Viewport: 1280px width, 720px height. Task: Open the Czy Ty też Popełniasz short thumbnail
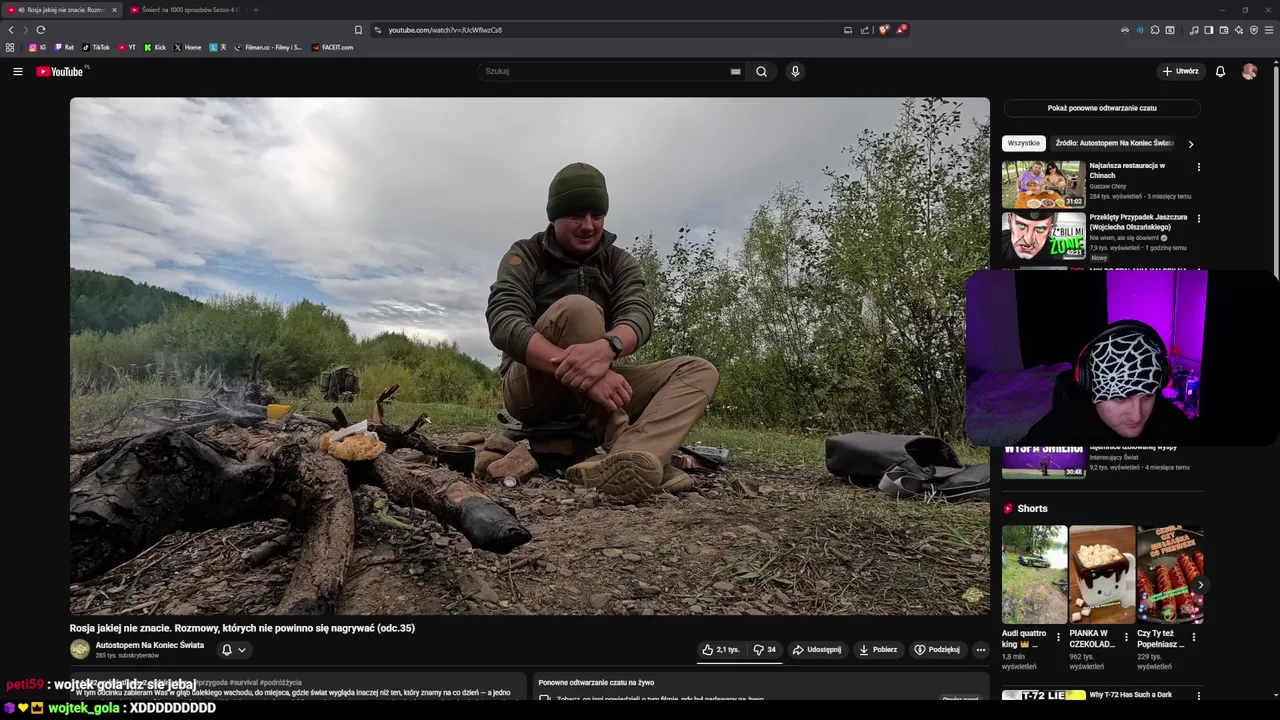pyautogui.click(x=1170, y=575)
